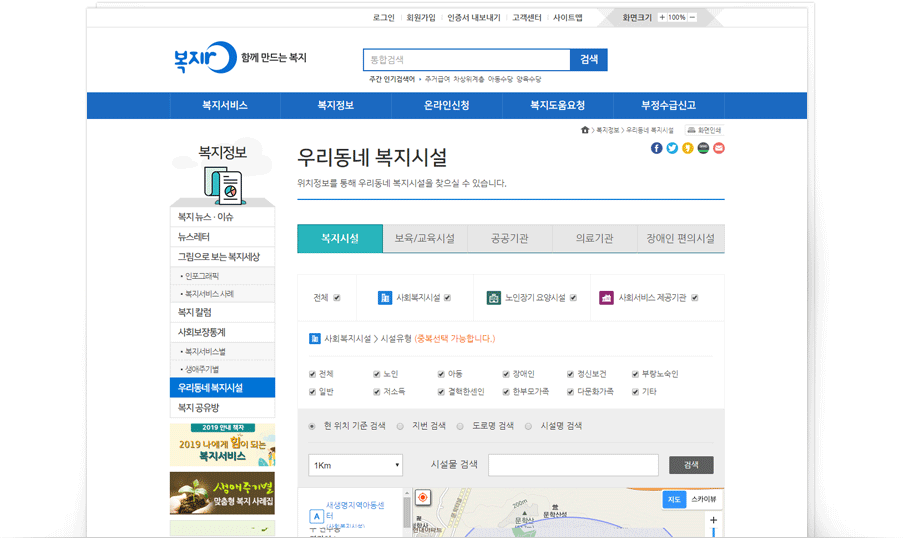This screenshot has width=905, height=538.
Task: Switch to the 보육/교육시설 tab
Action: (x=425, y=238)
